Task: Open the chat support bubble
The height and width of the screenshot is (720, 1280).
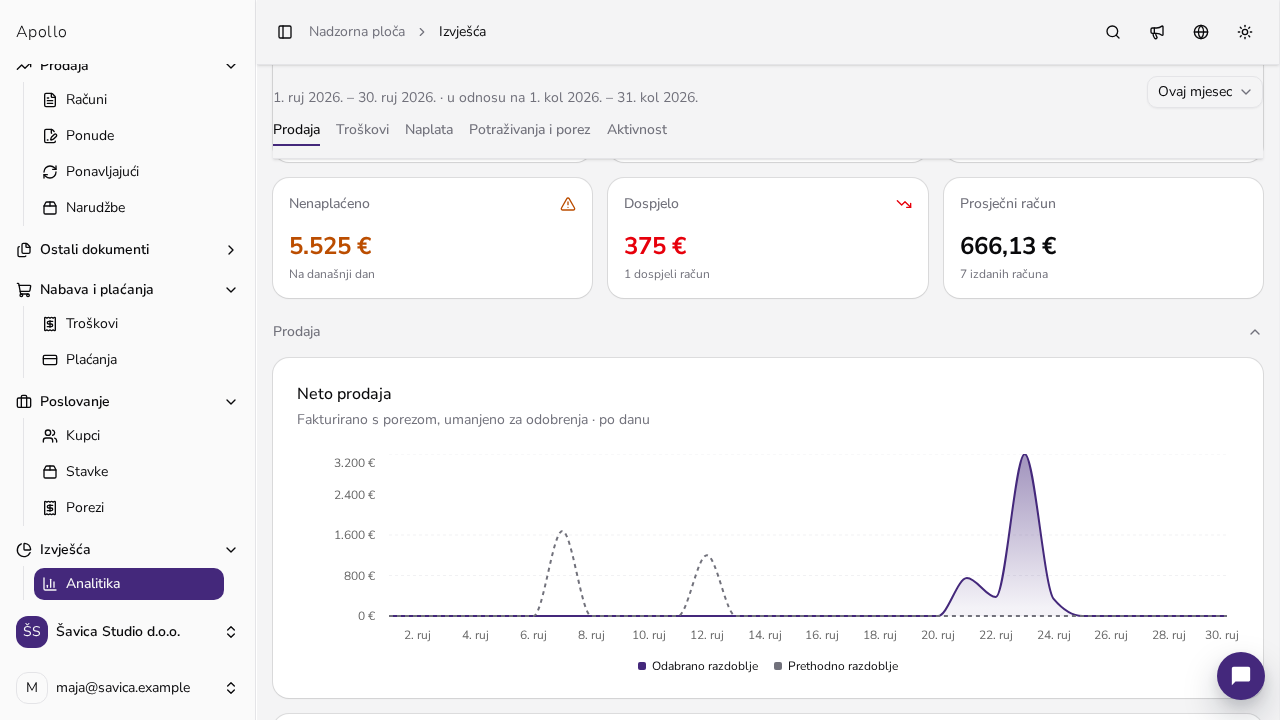Action: pyautogui.click(x=1241, y=676)
